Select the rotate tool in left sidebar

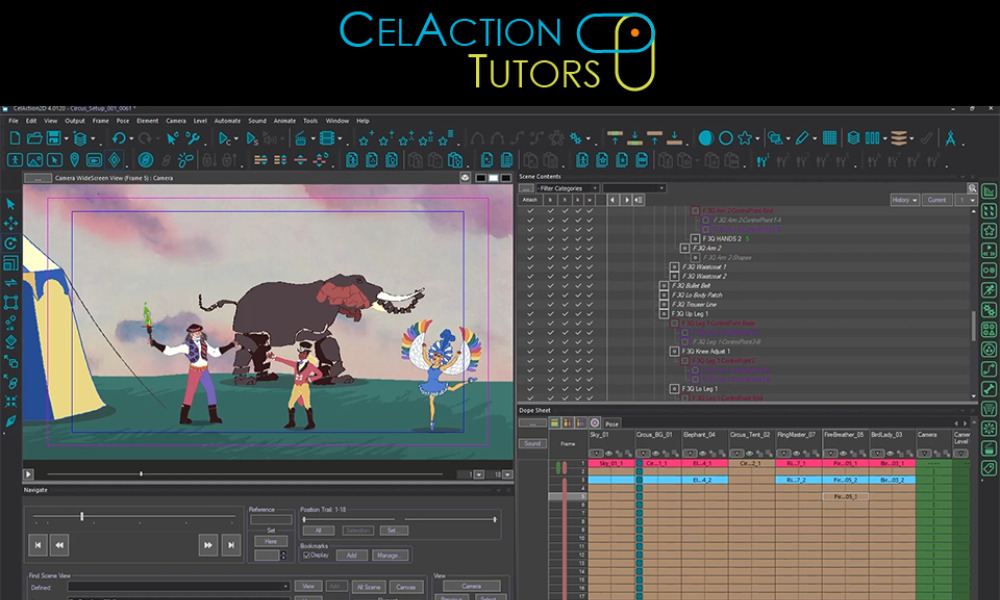[x=11, y=243]
